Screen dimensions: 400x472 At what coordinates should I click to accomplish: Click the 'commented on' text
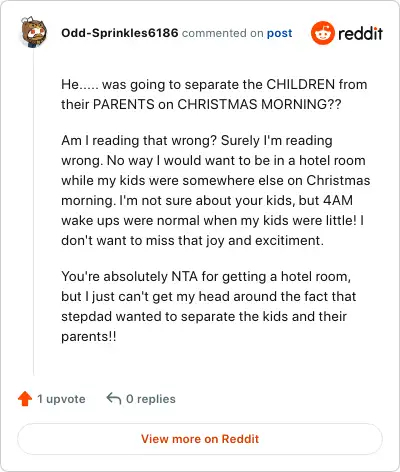click(223, 33)
